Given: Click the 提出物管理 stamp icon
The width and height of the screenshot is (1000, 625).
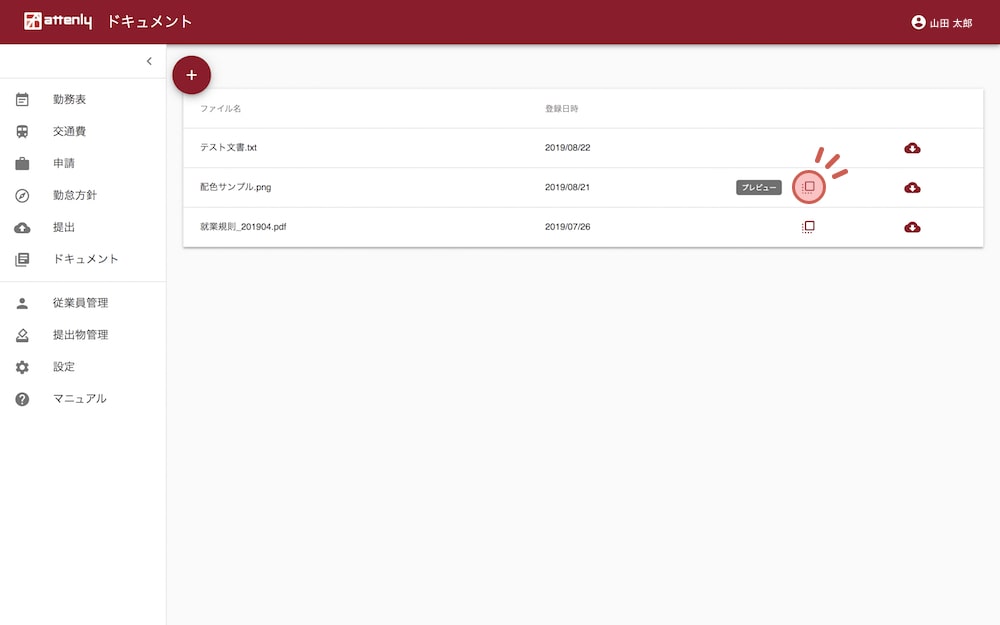Looking at the screenshot, I should coord(22,335).
